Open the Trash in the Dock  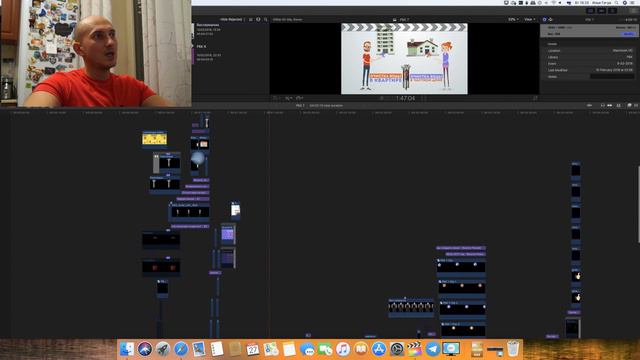[513, 349]
